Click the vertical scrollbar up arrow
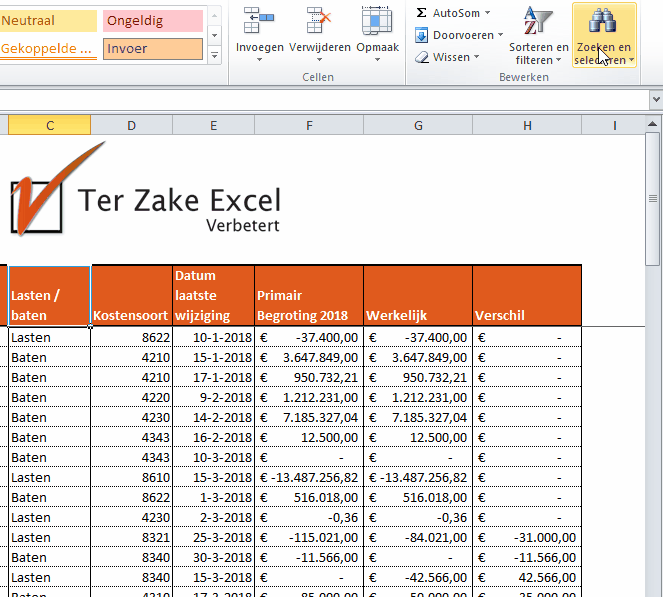 [x=652, y=124]
